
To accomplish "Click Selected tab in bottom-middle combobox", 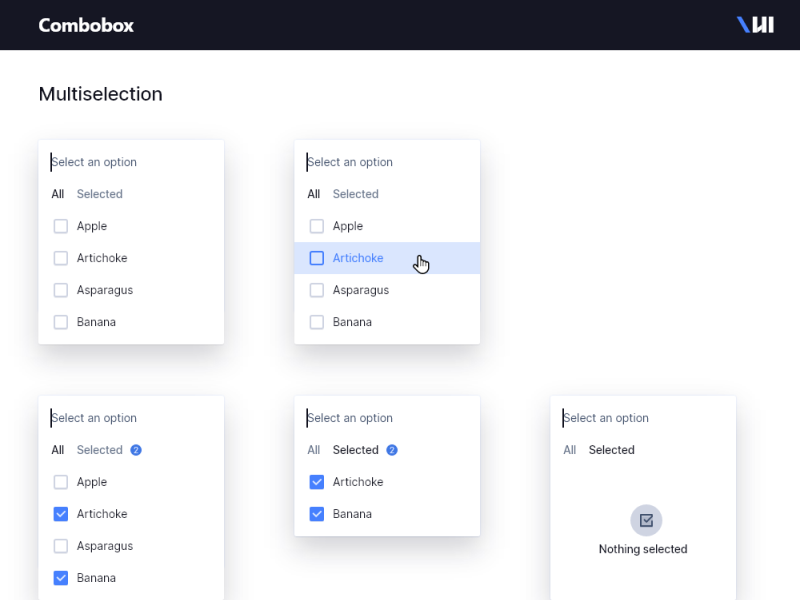I will [x=356, y=450].
